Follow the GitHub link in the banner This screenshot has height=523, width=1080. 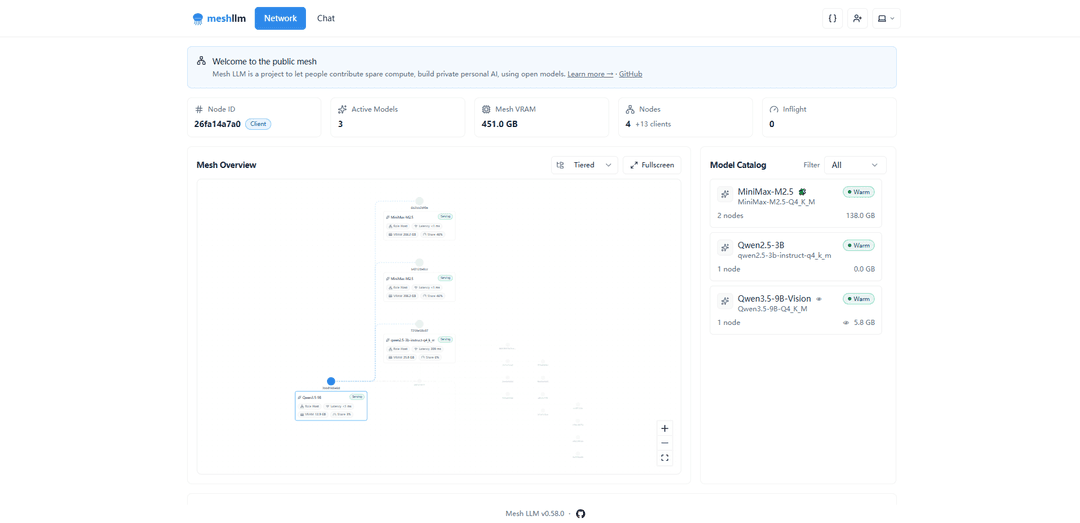[x=630, y=74]
